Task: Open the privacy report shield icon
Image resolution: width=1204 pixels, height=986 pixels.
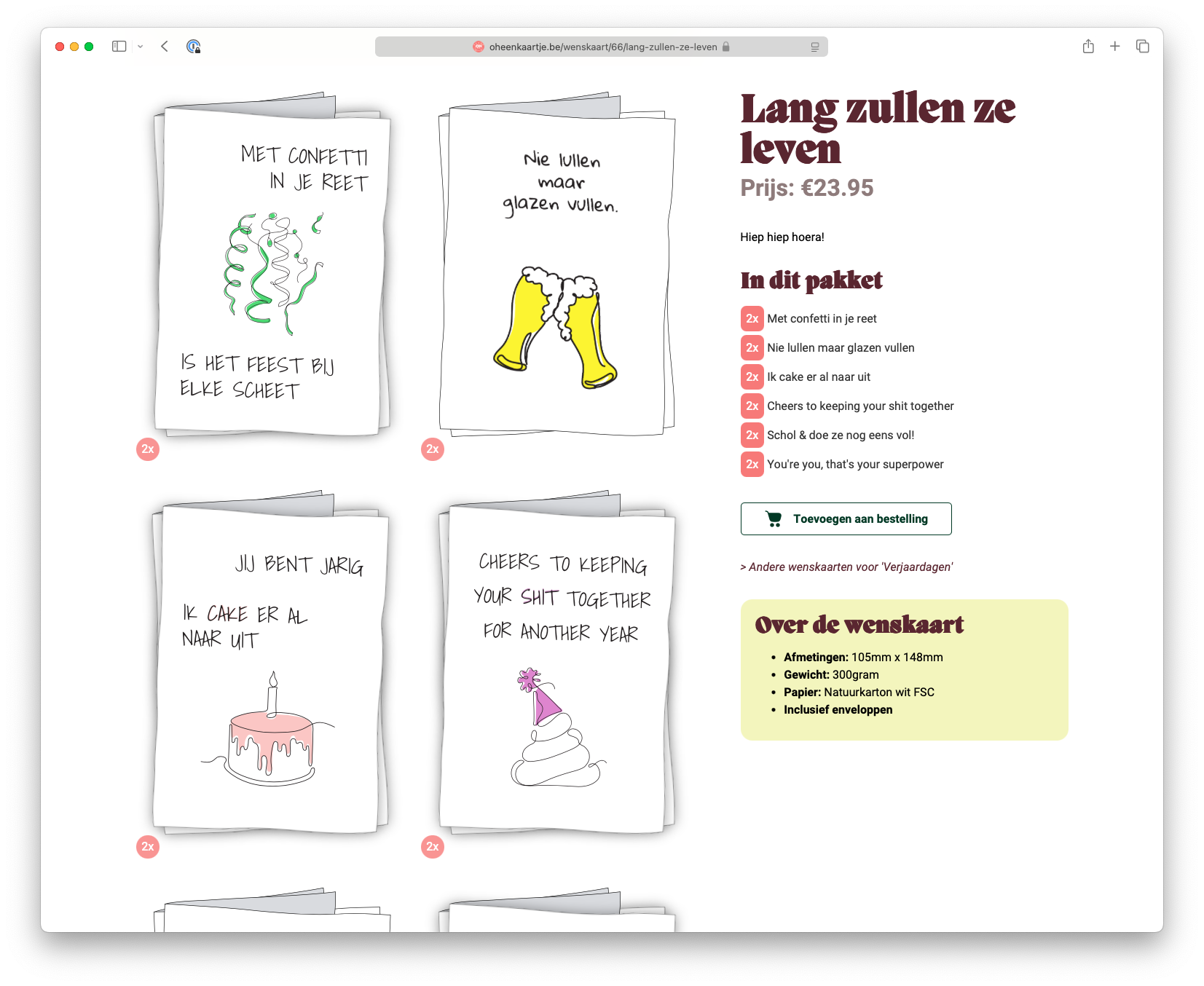Action: [x=193, y=47]
